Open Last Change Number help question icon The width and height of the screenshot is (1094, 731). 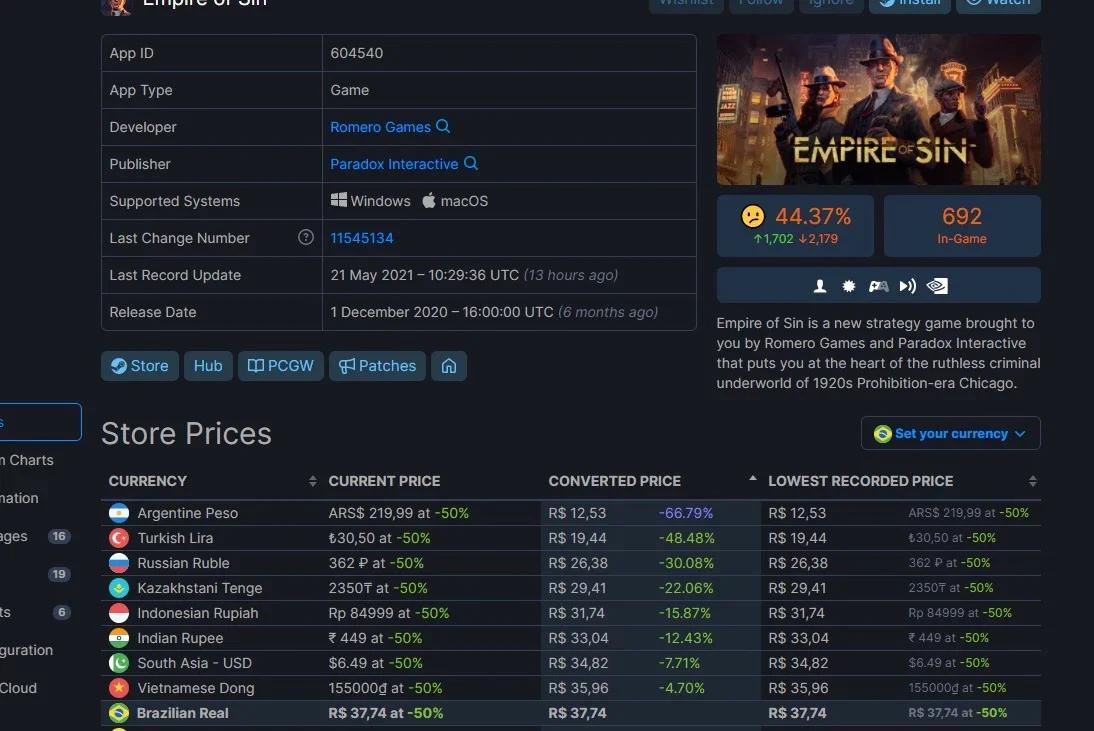(306, 237)
